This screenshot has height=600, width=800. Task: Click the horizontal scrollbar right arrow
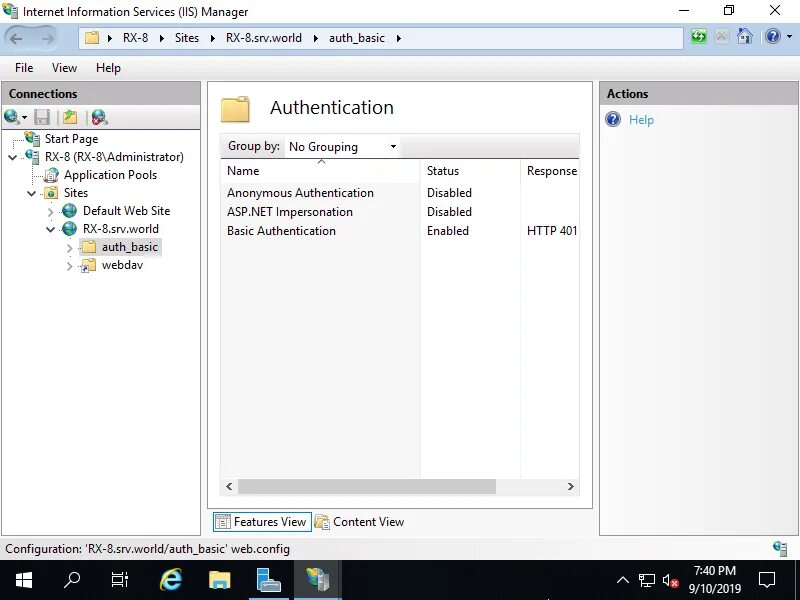[571, 487]
